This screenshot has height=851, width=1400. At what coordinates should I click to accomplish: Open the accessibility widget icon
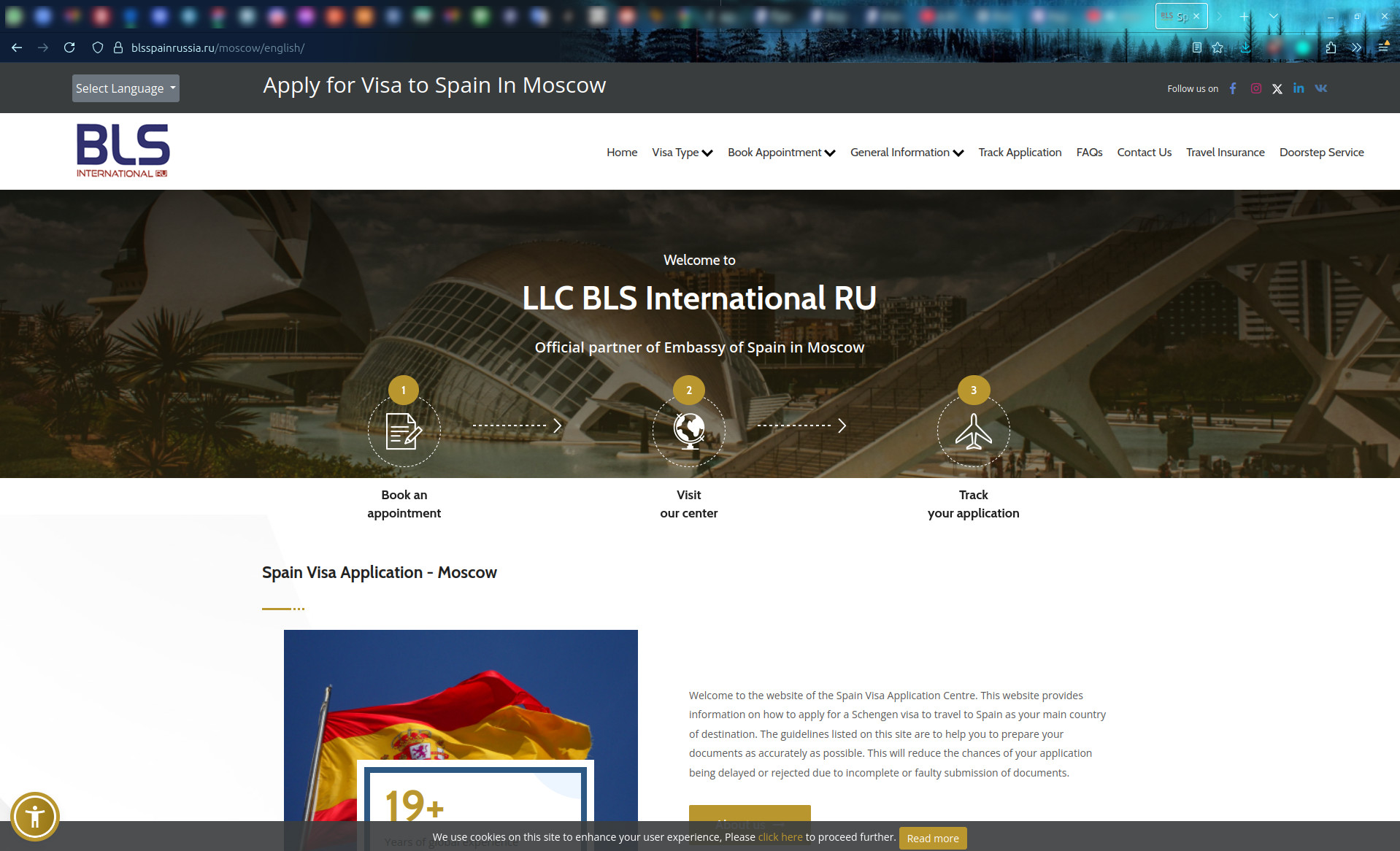click(x=35, y=816)
